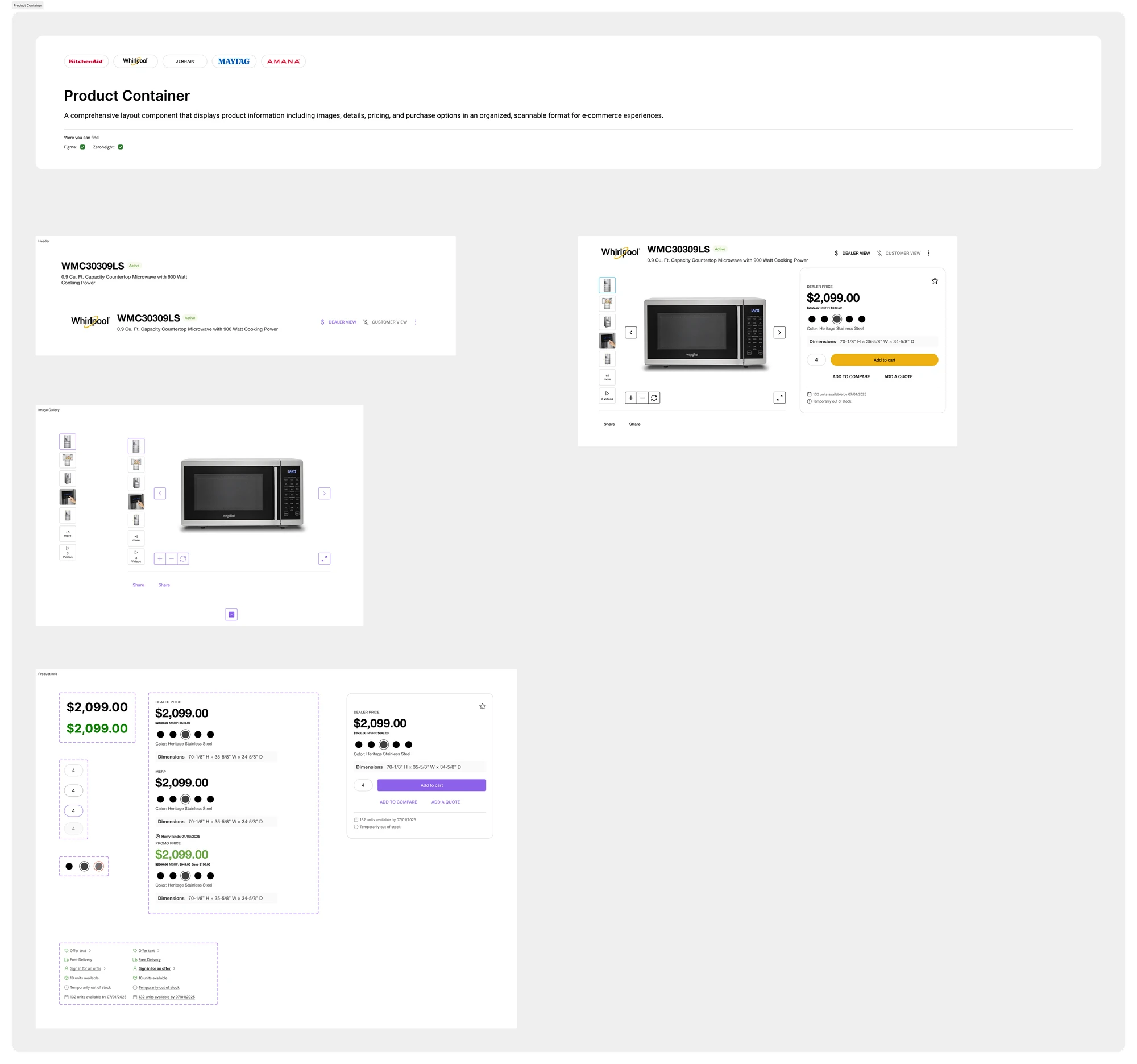
Task: Open purple three-dot menu in Header frame
Action: point(415,322)
